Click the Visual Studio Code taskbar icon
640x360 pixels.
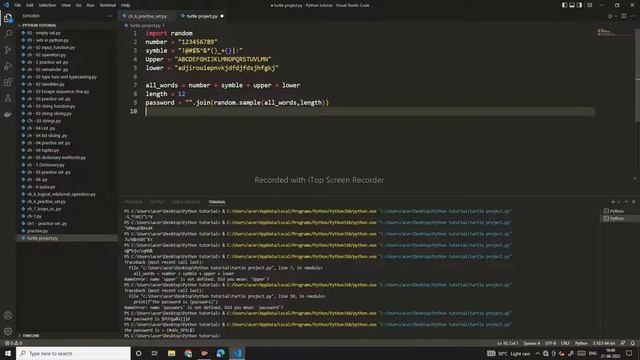[x=237, y=353]
